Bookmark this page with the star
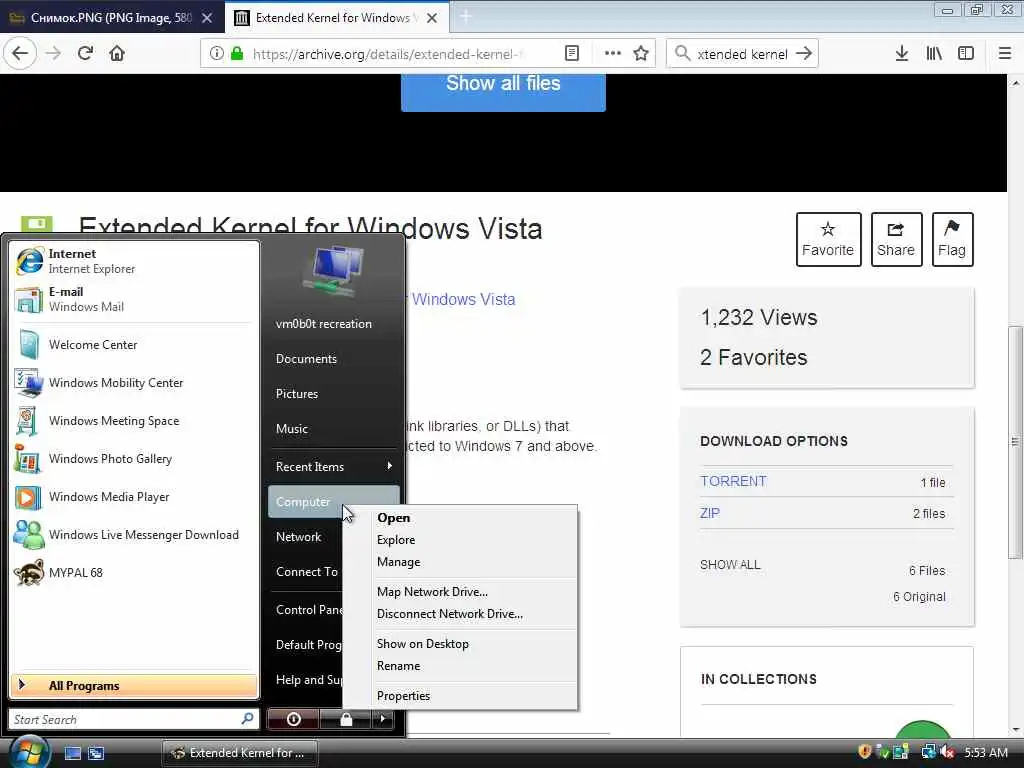The height and width of the screenshot is (768, 1024). point(641,54)
